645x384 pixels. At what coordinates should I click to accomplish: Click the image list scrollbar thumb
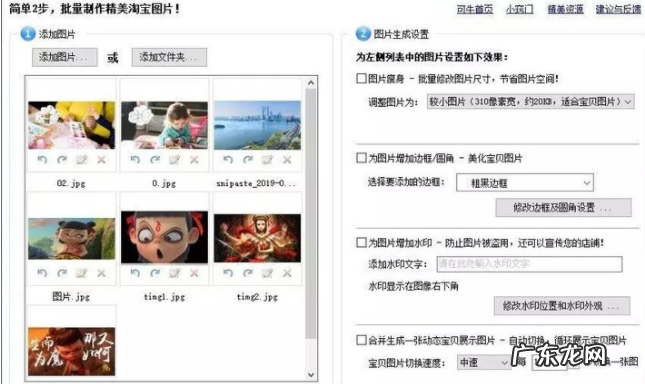point(311,214)
